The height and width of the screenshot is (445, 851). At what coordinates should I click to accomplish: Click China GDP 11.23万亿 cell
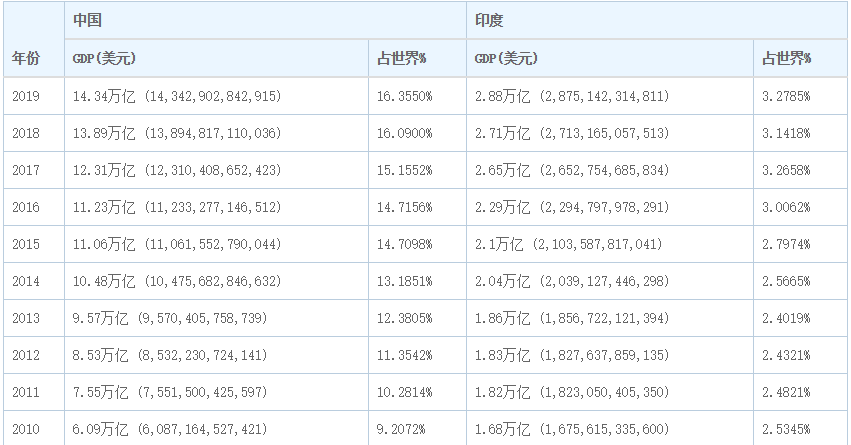217,207
